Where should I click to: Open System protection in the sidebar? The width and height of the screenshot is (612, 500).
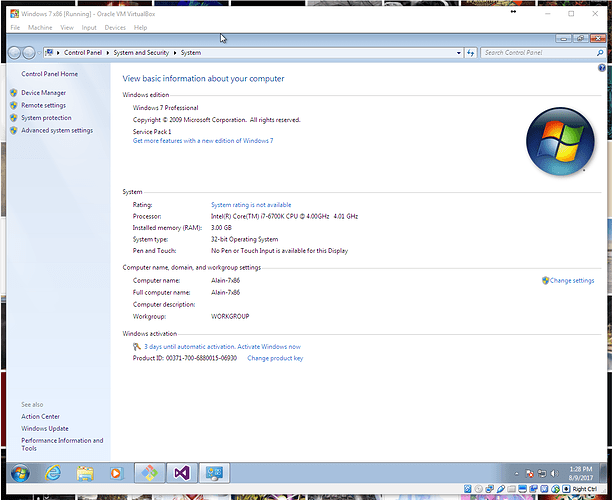(46, 118)
